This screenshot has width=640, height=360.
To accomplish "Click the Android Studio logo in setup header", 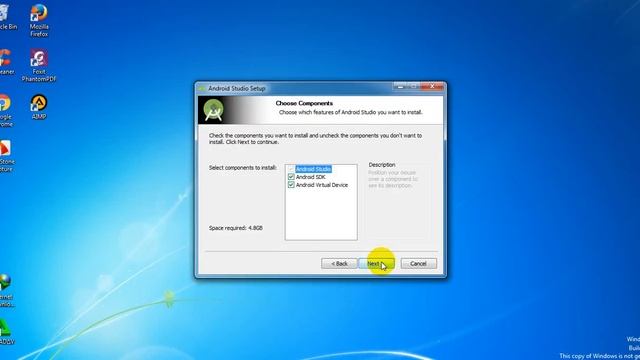I will [x=213, y=110].
